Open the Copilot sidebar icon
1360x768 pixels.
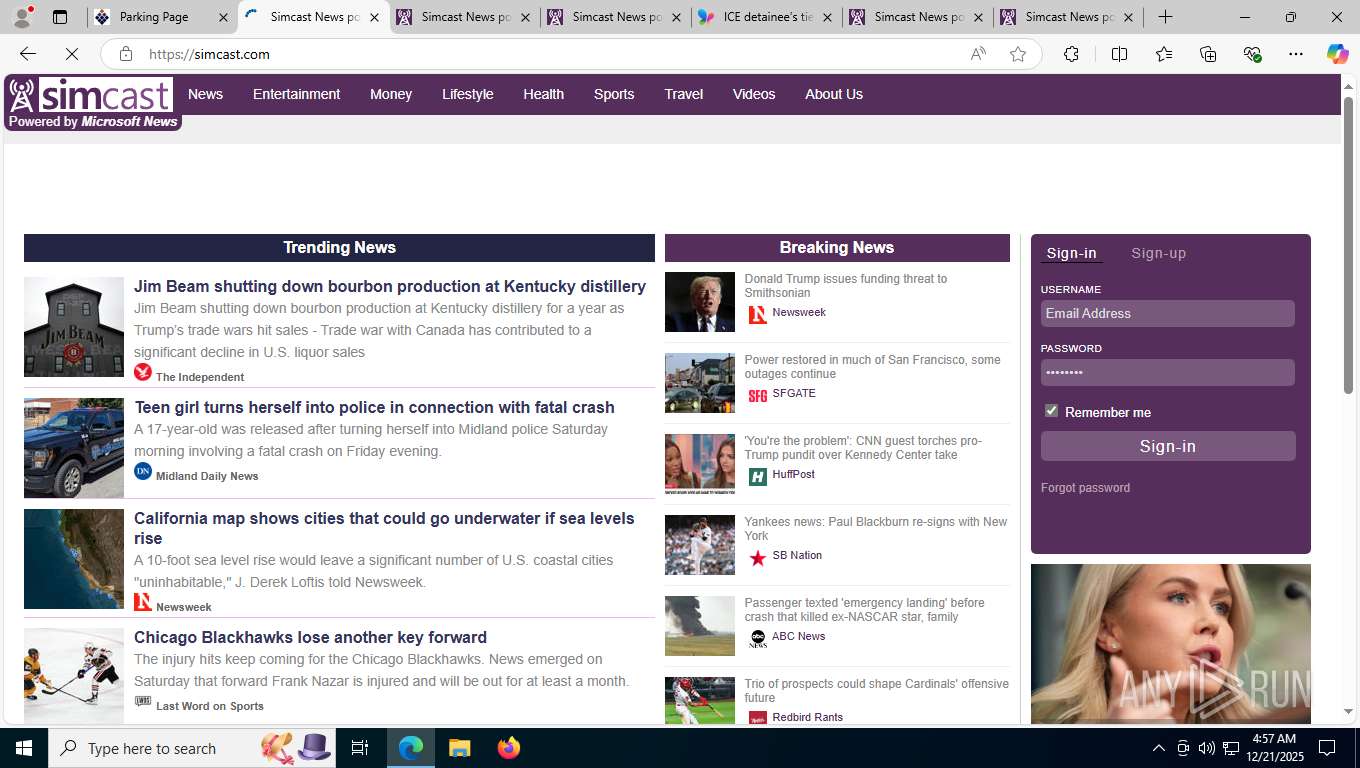[x=1337, y=54]
